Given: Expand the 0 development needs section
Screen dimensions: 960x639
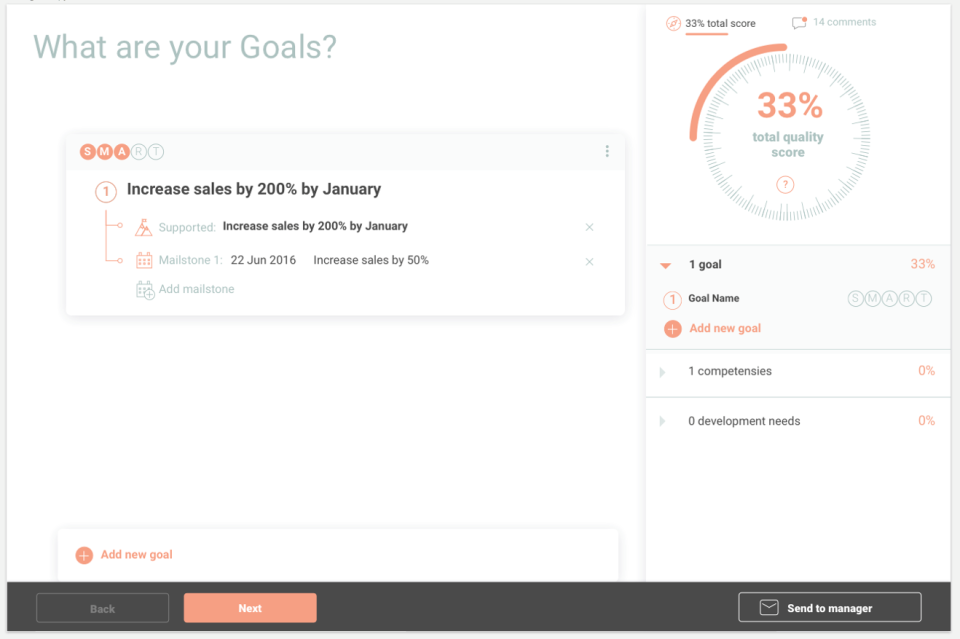Looking at the screenshot, I should [x=662, y=421].
